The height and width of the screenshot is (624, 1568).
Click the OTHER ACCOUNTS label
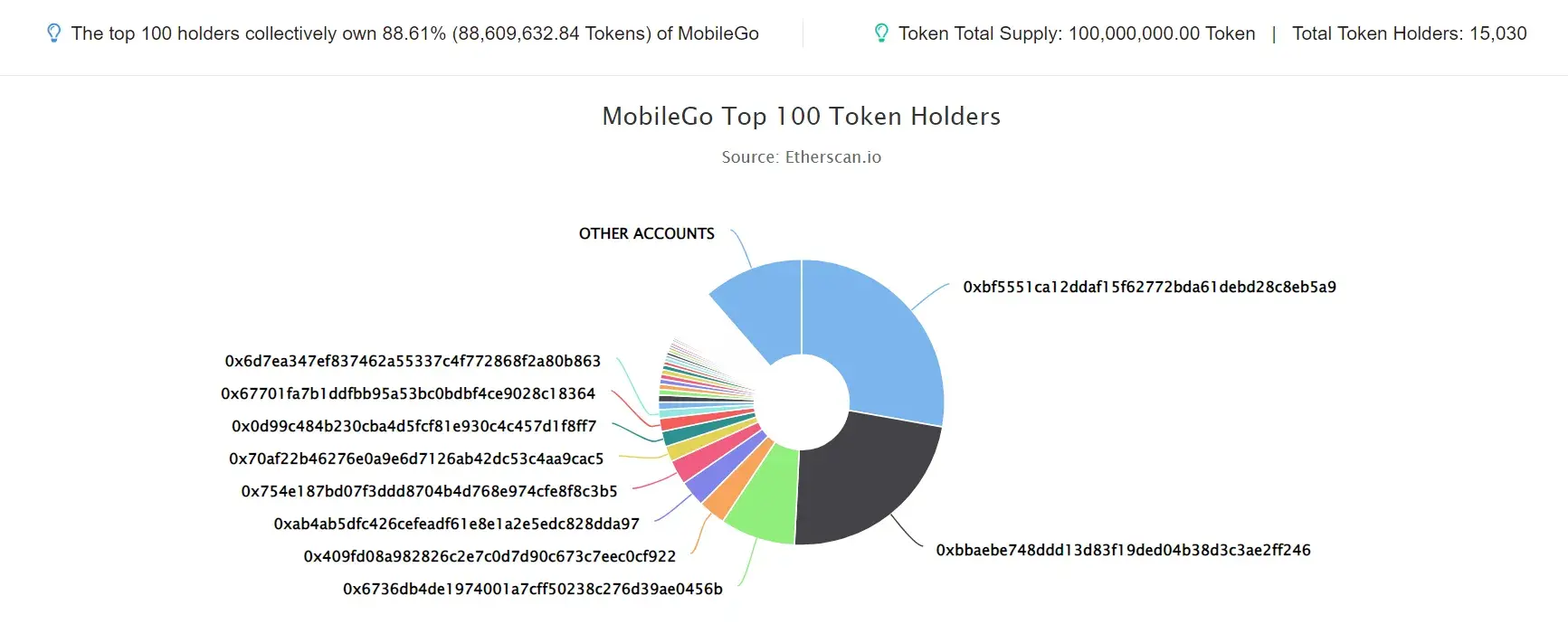[x=646, y=233]
